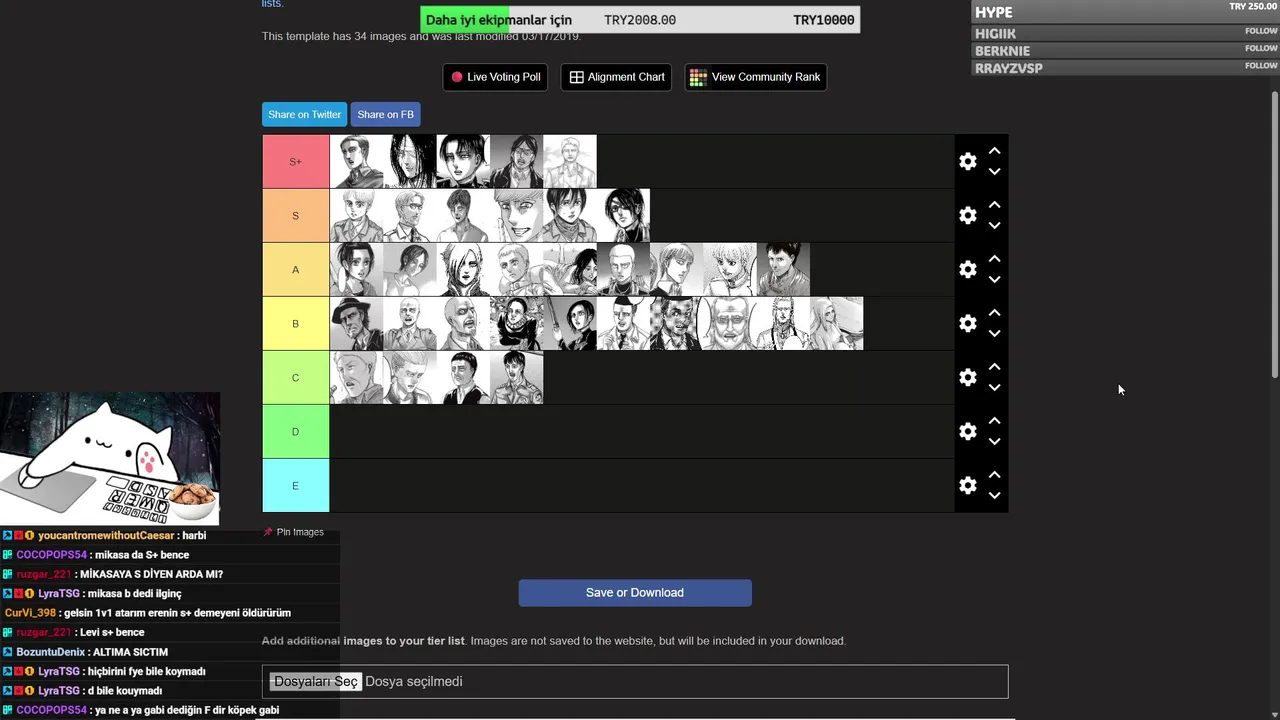Open settings gear for S tier

[967, 215]
